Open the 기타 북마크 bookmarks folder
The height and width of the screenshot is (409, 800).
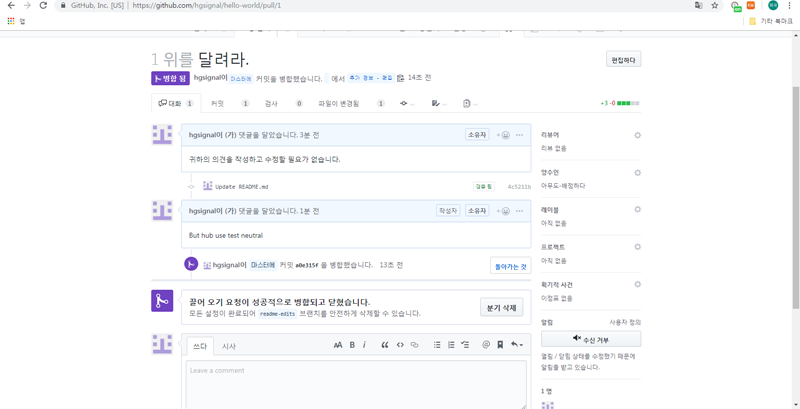770,21
